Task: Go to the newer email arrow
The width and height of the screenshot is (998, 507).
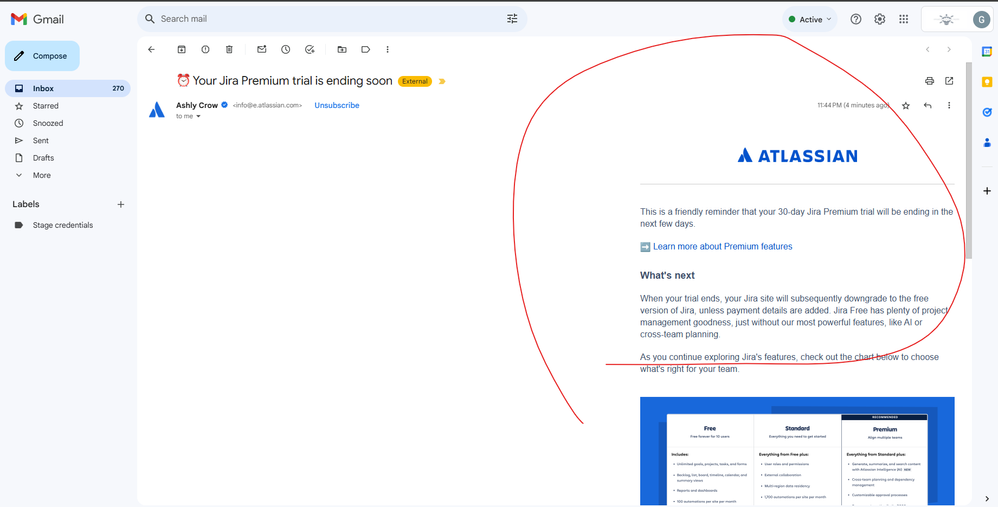Action: (927, 50)
